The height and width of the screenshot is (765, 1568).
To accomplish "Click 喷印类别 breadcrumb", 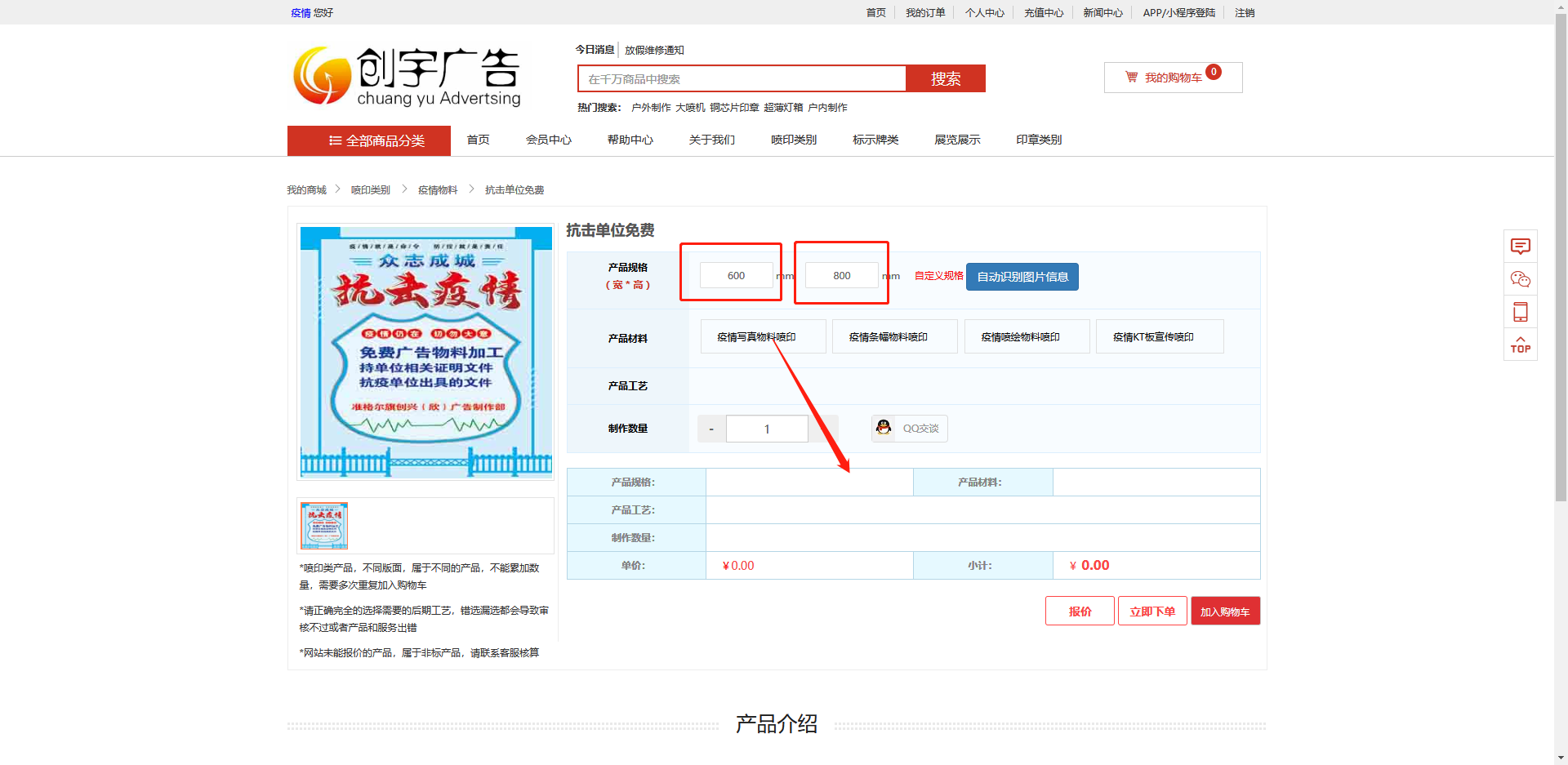I will pos(371,189).
